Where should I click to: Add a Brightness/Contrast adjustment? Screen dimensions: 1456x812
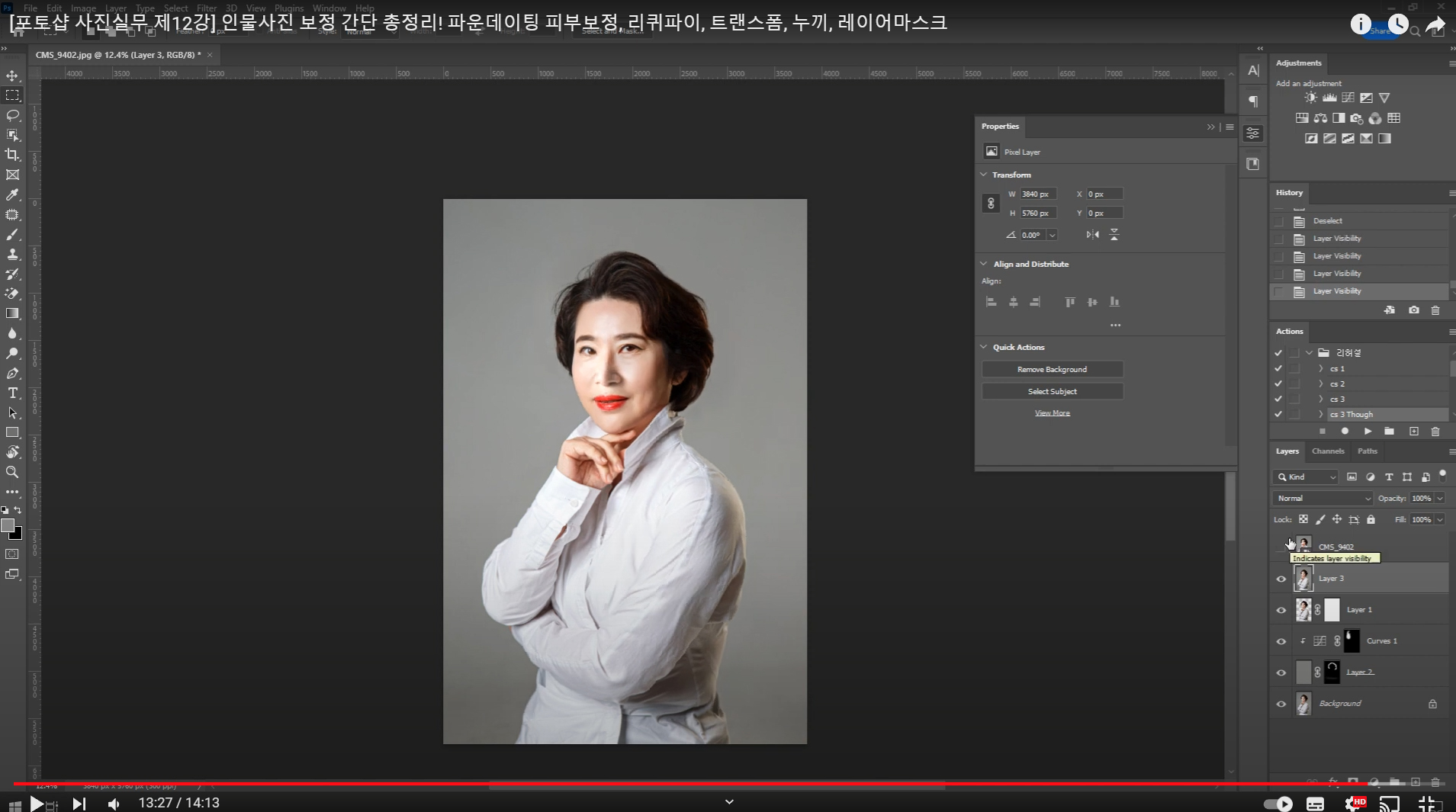coord(1310,98)
